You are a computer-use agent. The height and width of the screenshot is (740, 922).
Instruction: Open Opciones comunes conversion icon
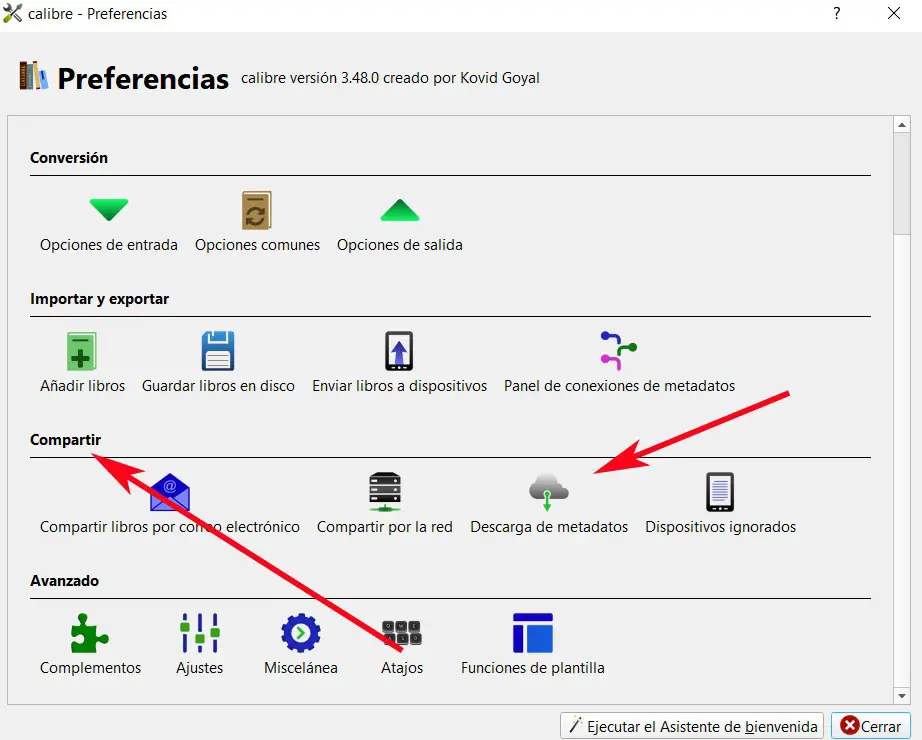tap(257, 210)
